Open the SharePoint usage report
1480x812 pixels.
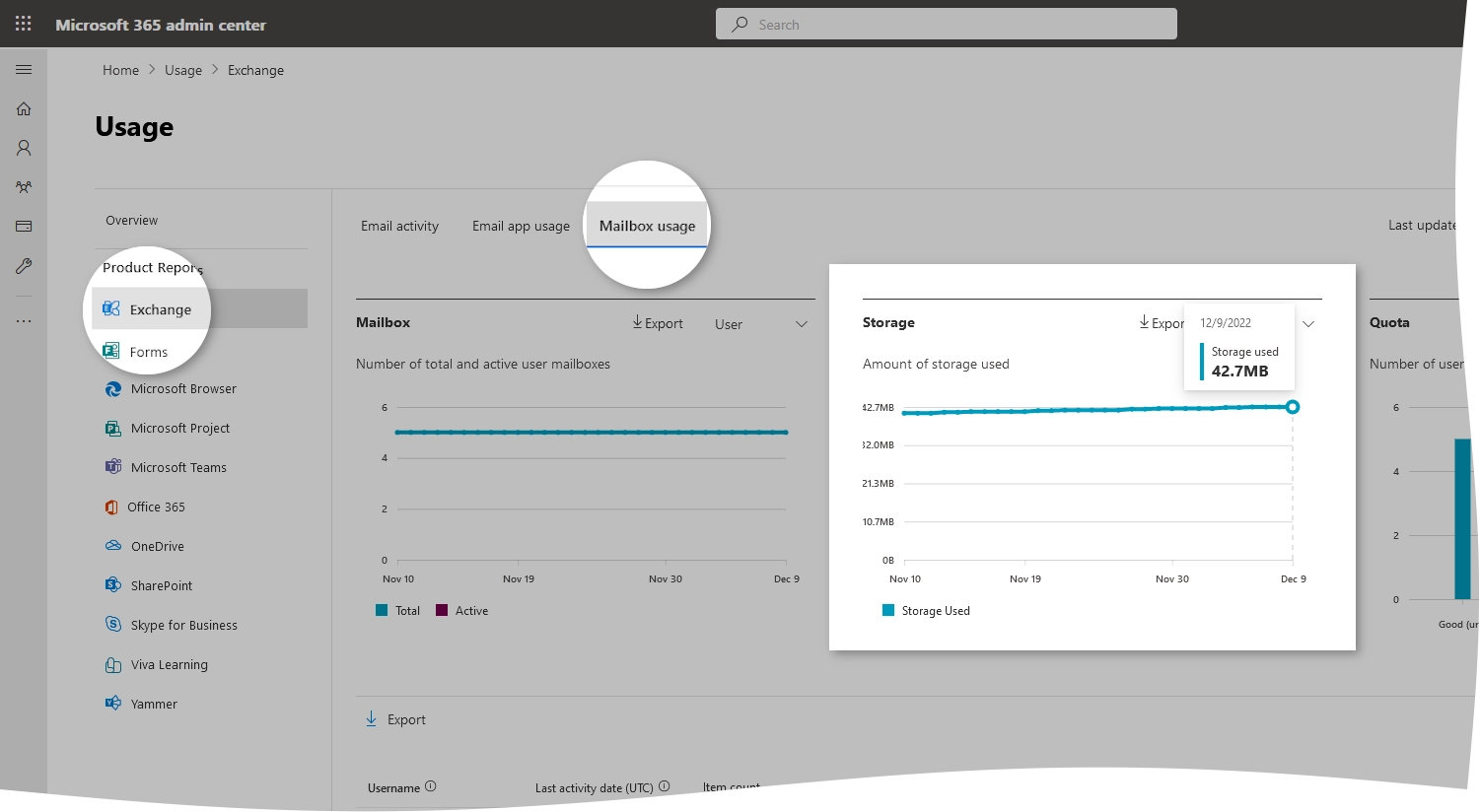pyautogui.click(x=162, y=585)
